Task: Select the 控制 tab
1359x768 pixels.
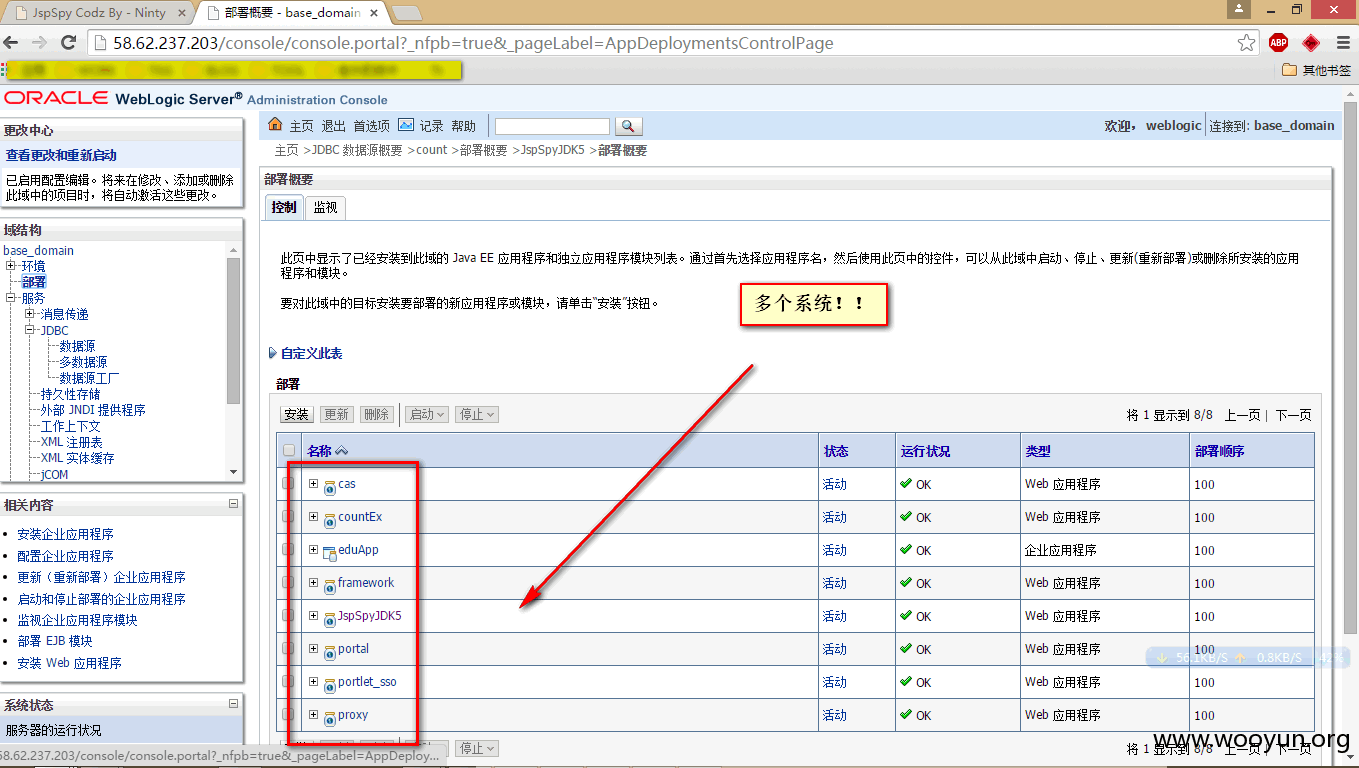Action: tap(284, 207)
